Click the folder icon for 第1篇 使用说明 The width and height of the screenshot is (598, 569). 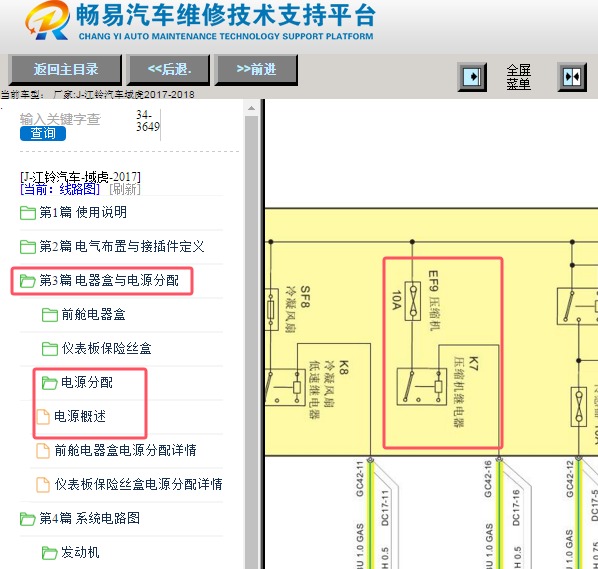pos(28,213)
